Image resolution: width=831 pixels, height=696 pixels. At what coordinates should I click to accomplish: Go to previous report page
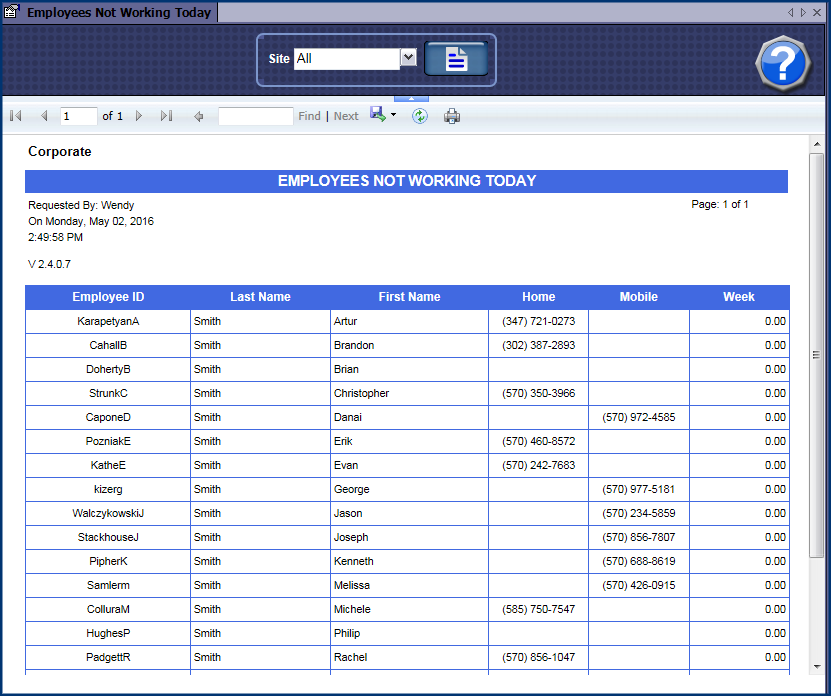[x=44, y=116]
